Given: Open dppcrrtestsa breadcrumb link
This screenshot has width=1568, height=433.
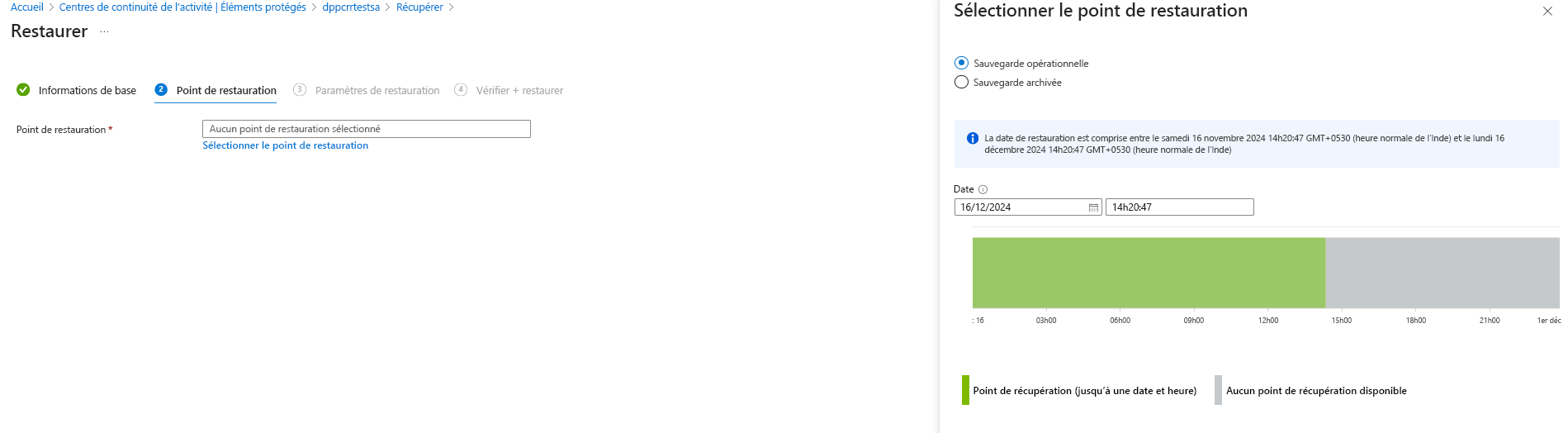Looking at the screenshot, I should pyautogui.click(x=351, y=7).
